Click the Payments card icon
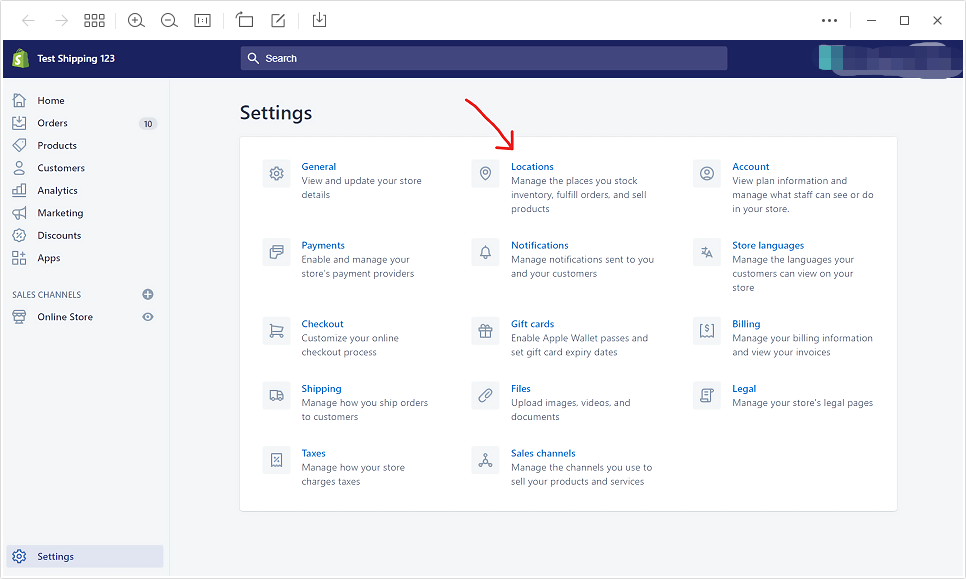Image resolution: width=966 pixels, height=579 pixels. 277,253
